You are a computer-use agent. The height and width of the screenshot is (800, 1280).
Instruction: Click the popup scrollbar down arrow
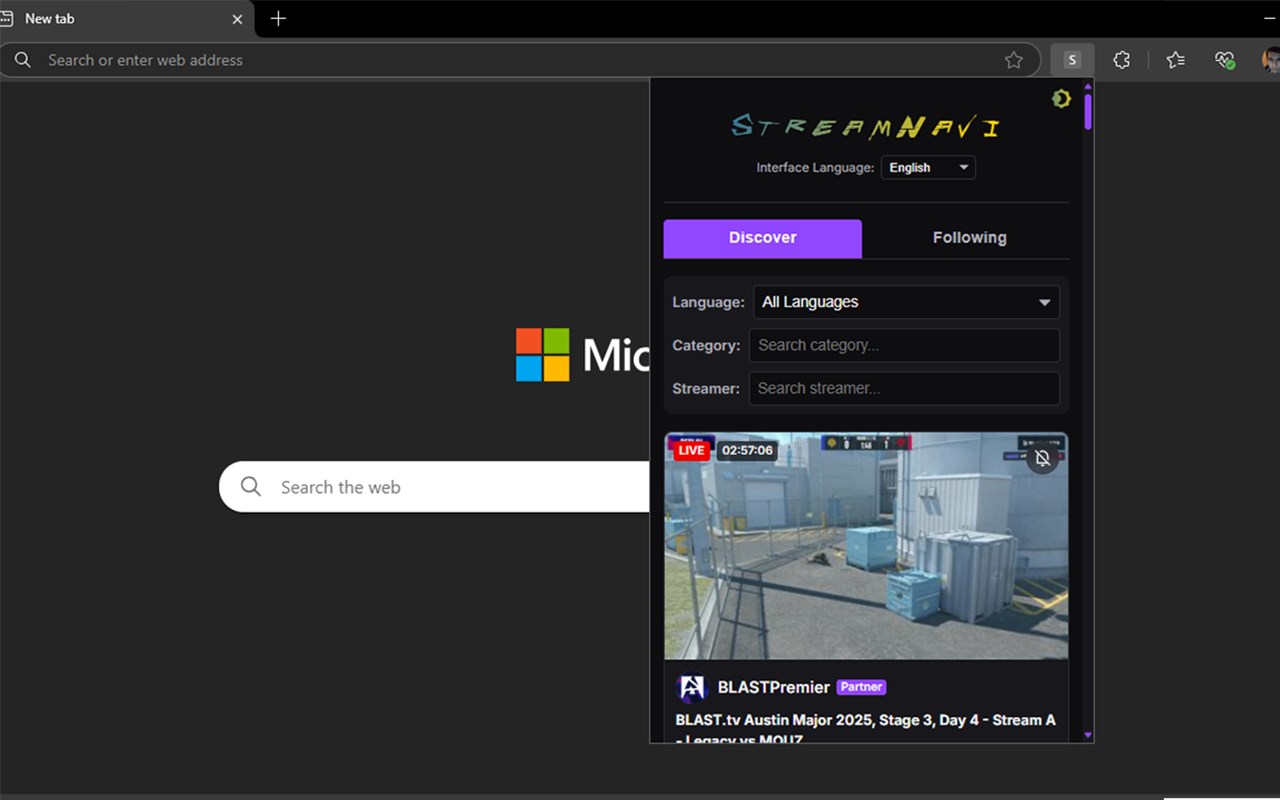coord(1088,735)
